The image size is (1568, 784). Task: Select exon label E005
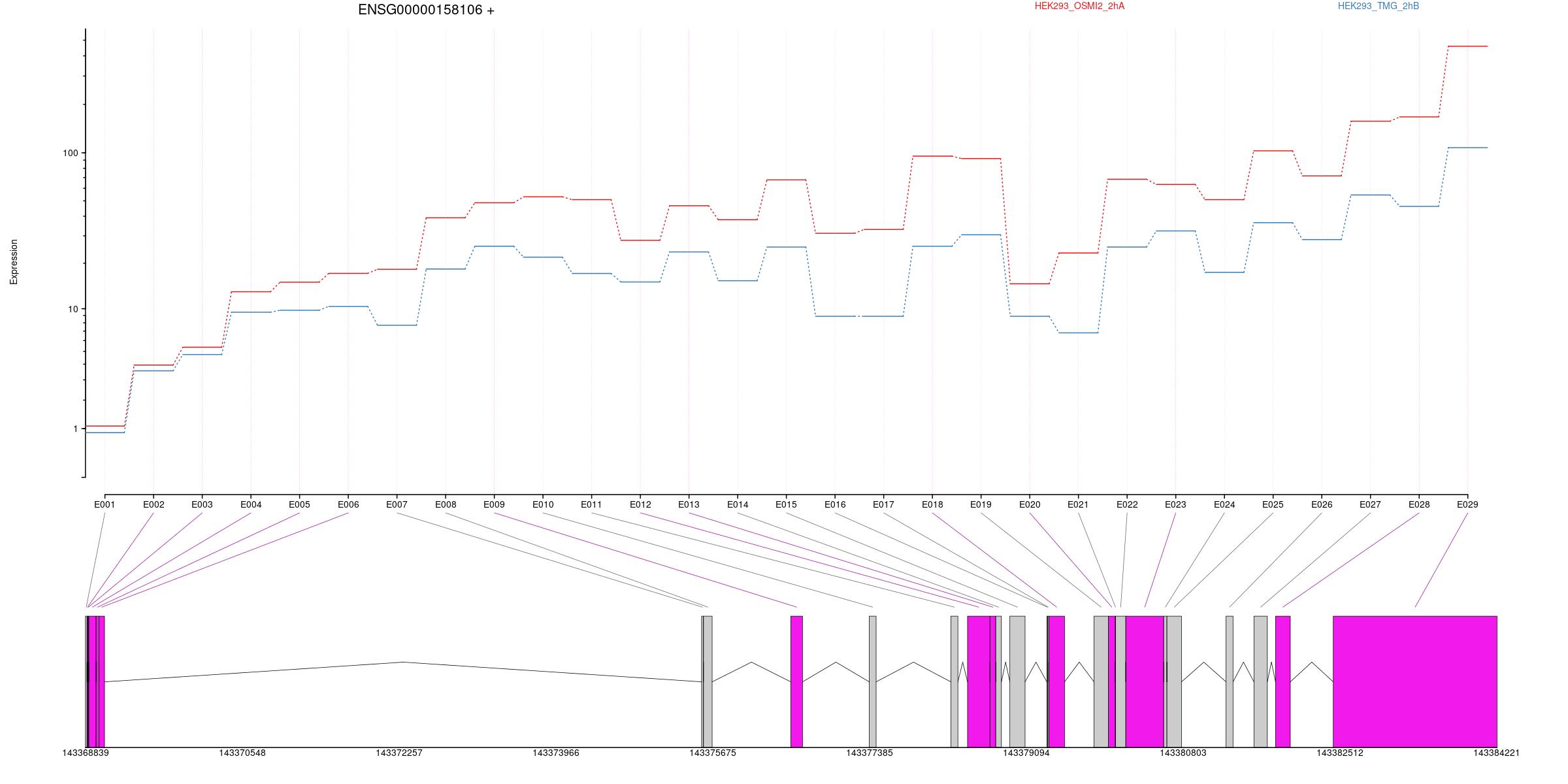click(x=299, y=504)
